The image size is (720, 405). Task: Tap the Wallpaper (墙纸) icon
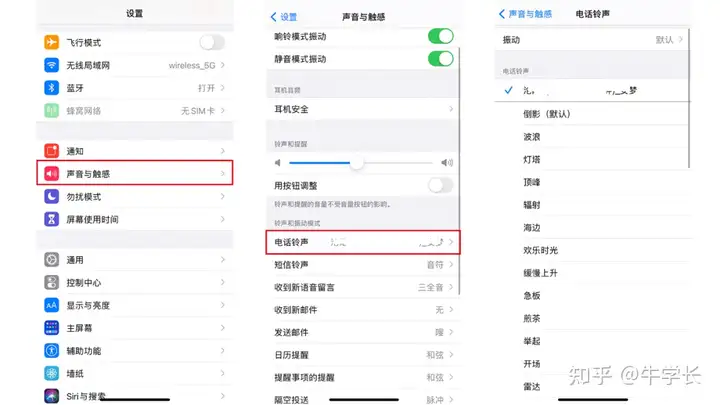(51, 373)
